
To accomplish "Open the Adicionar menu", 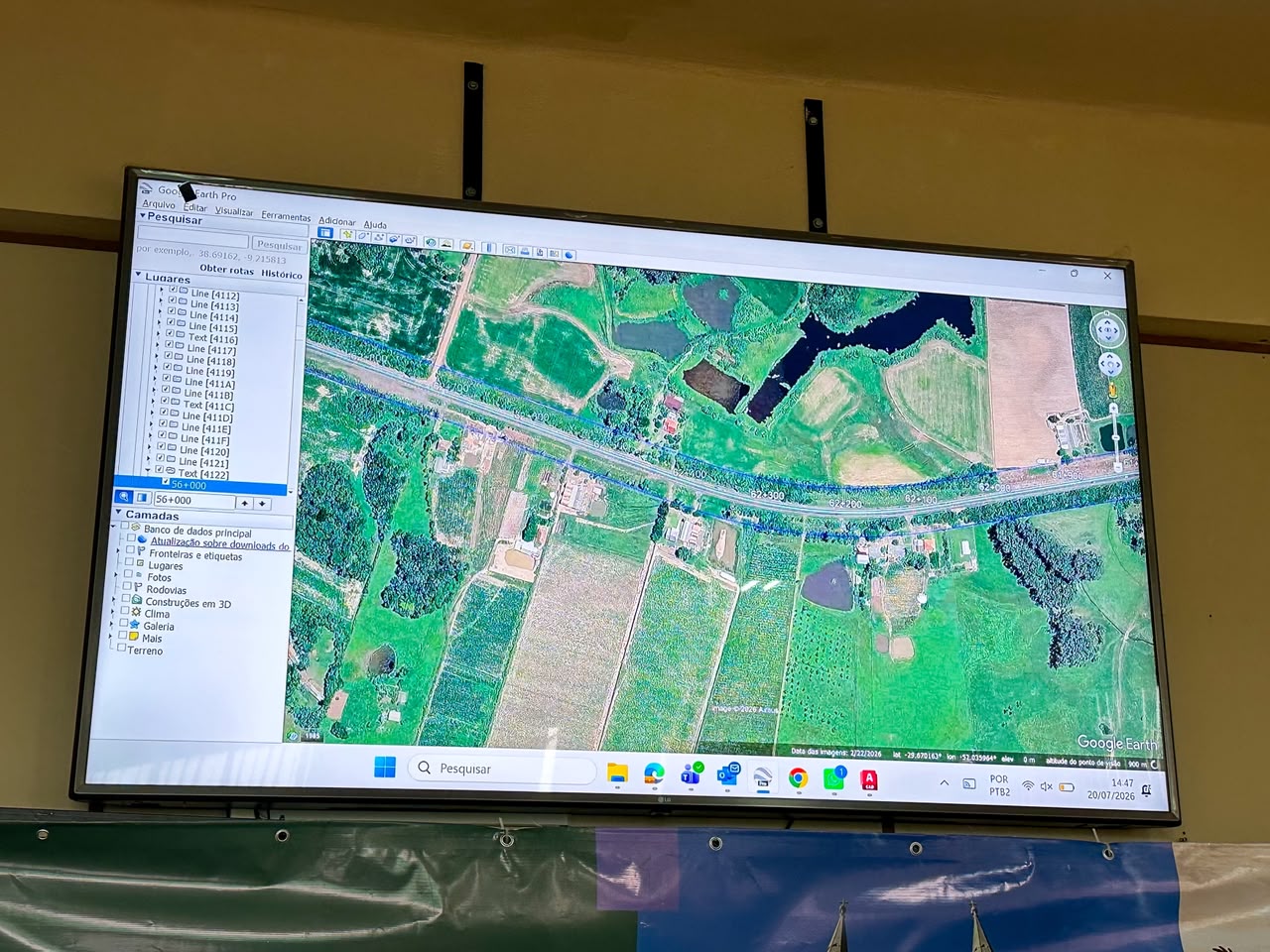I will (337, 221).
